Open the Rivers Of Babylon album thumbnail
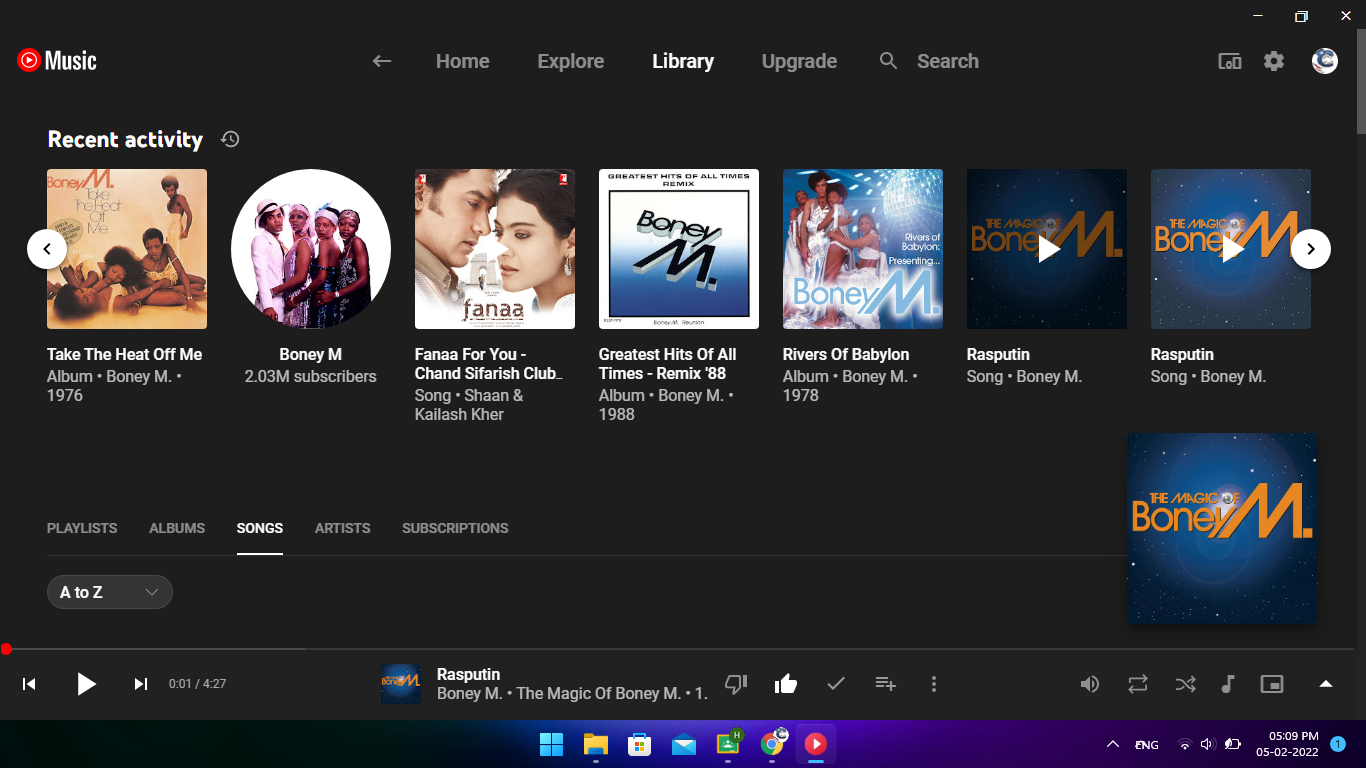This screenshot has height=768, width=1366. pyautogui.click(x=862, y=249)
